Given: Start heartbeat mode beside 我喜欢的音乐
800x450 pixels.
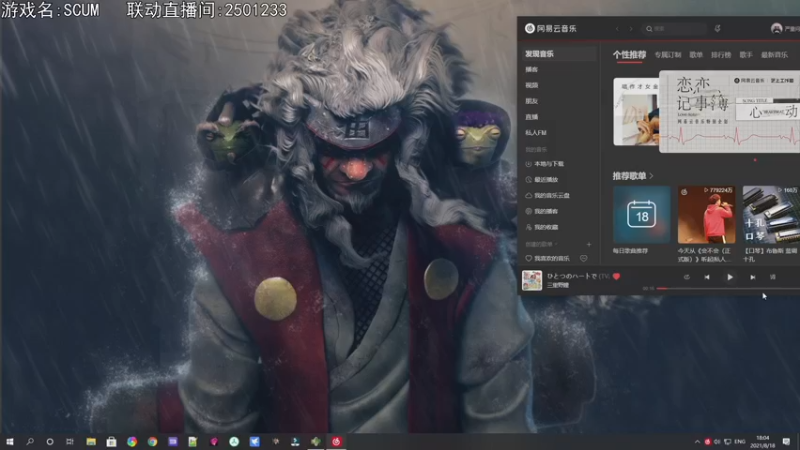Looking at the screenshot, I should point(584,259).
